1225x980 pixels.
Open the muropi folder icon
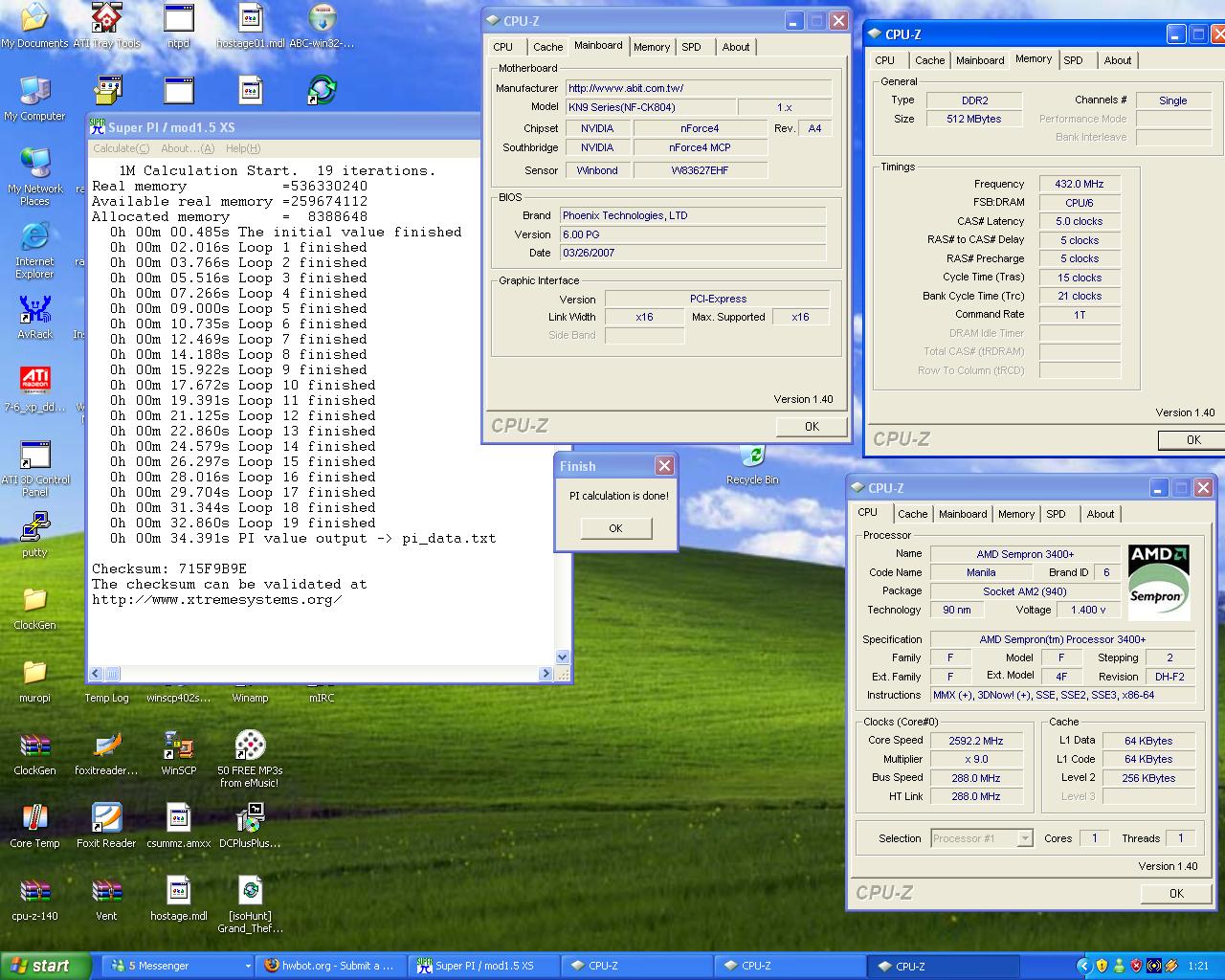click(34, 680)
